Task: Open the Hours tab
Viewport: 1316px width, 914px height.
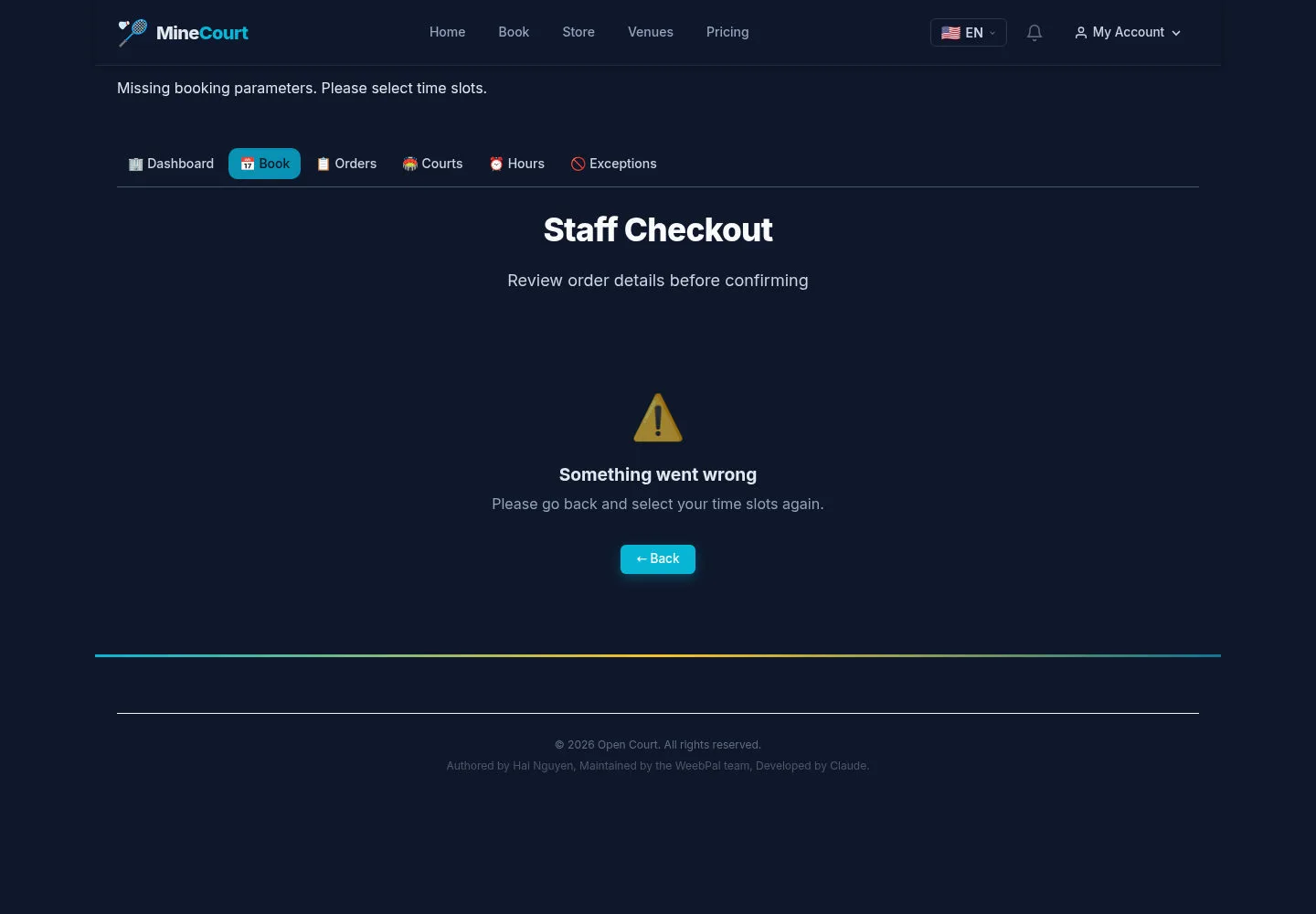Action: 516,164
